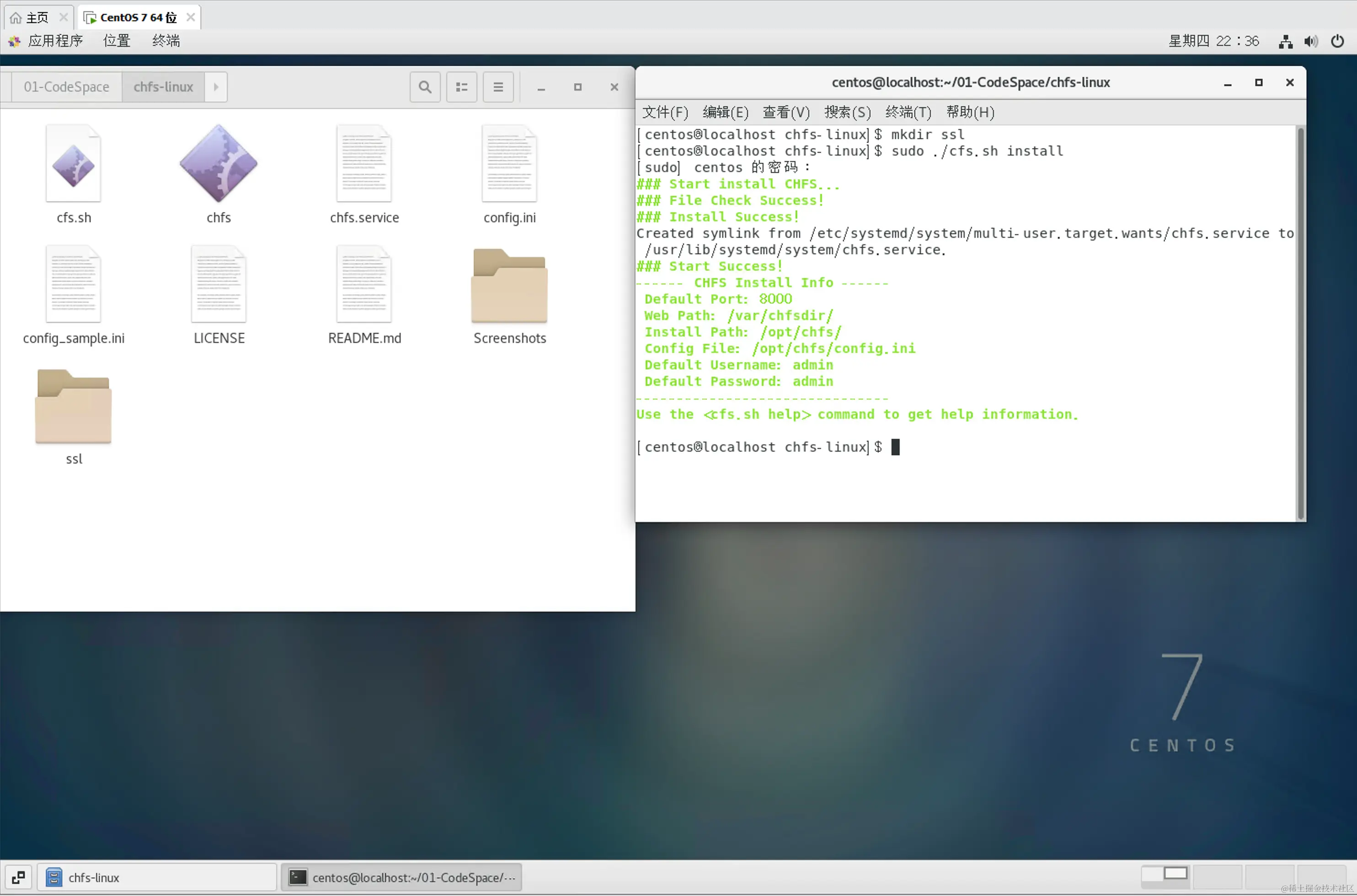Select the chfs.service file icon

[x=364, y=164]
